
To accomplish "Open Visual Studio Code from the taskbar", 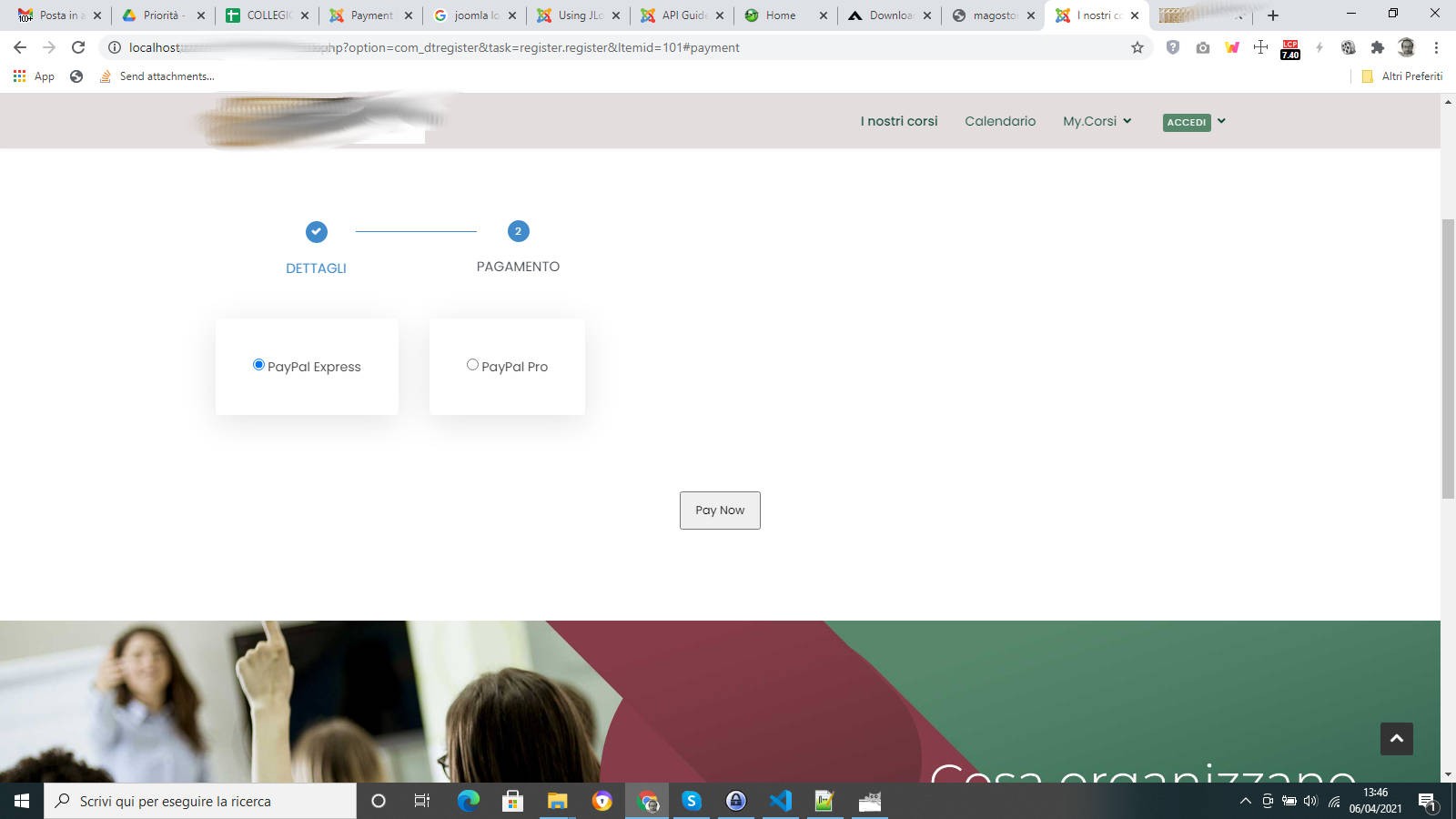I will click(781, 801).
